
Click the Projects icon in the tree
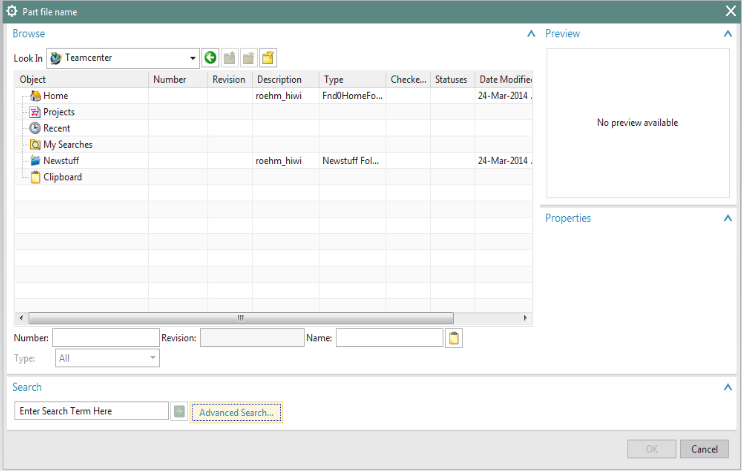(x=35, y=112)
